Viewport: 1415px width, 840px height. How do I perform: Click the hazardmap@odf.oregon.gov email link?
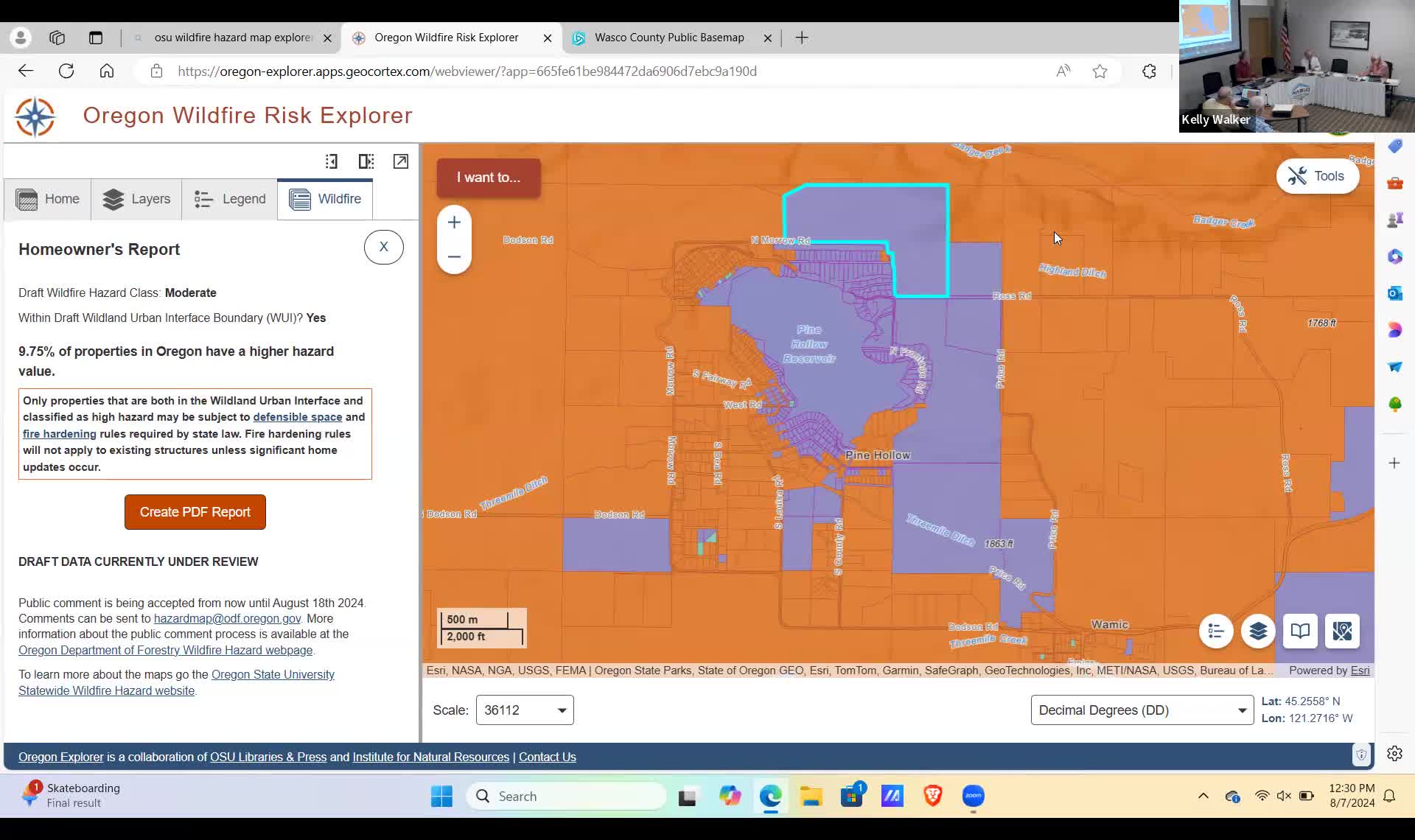227,618
